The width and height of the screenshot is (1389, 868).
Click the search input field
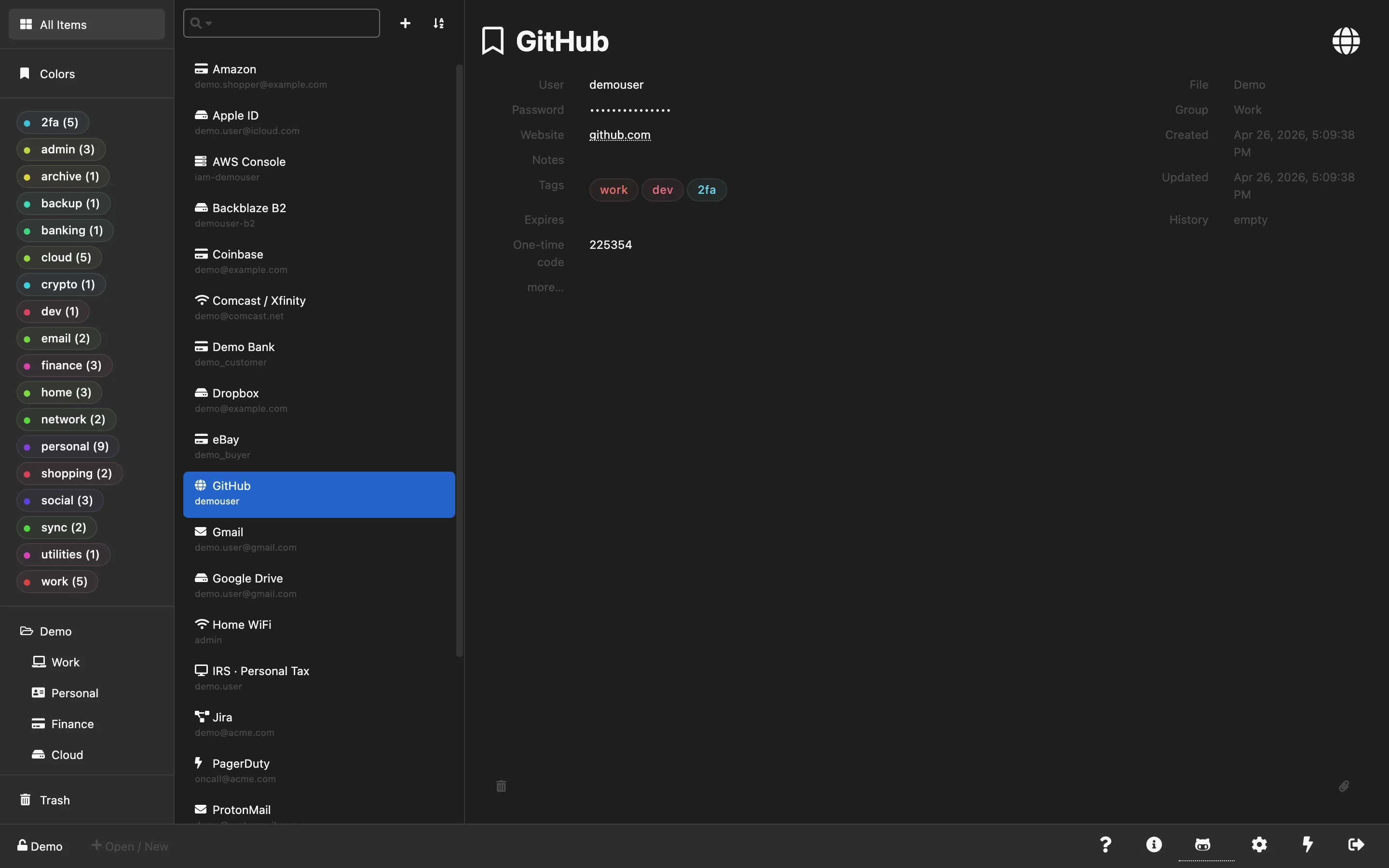(281, 23)
